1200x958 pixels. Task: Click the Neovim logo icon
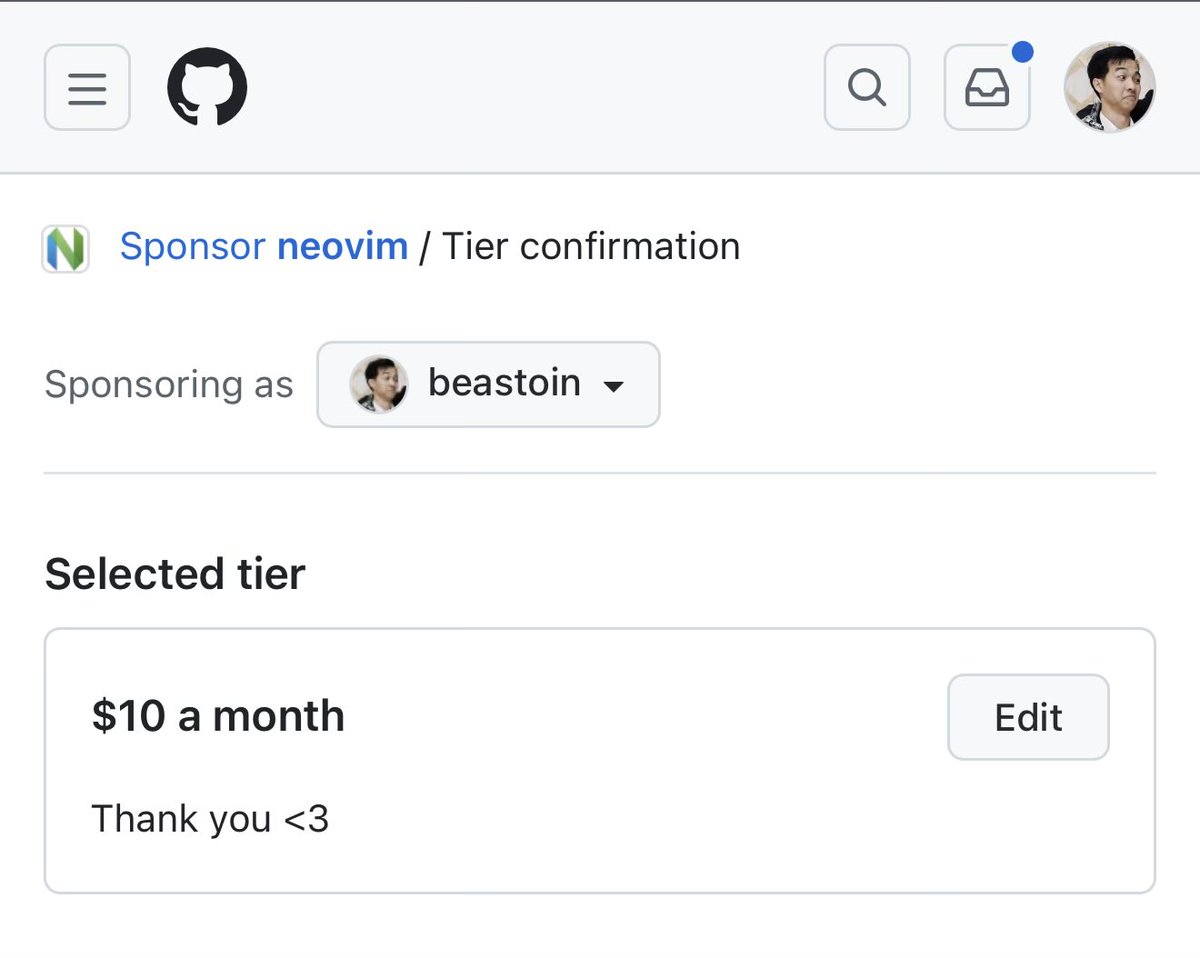[x=66, y=248]
